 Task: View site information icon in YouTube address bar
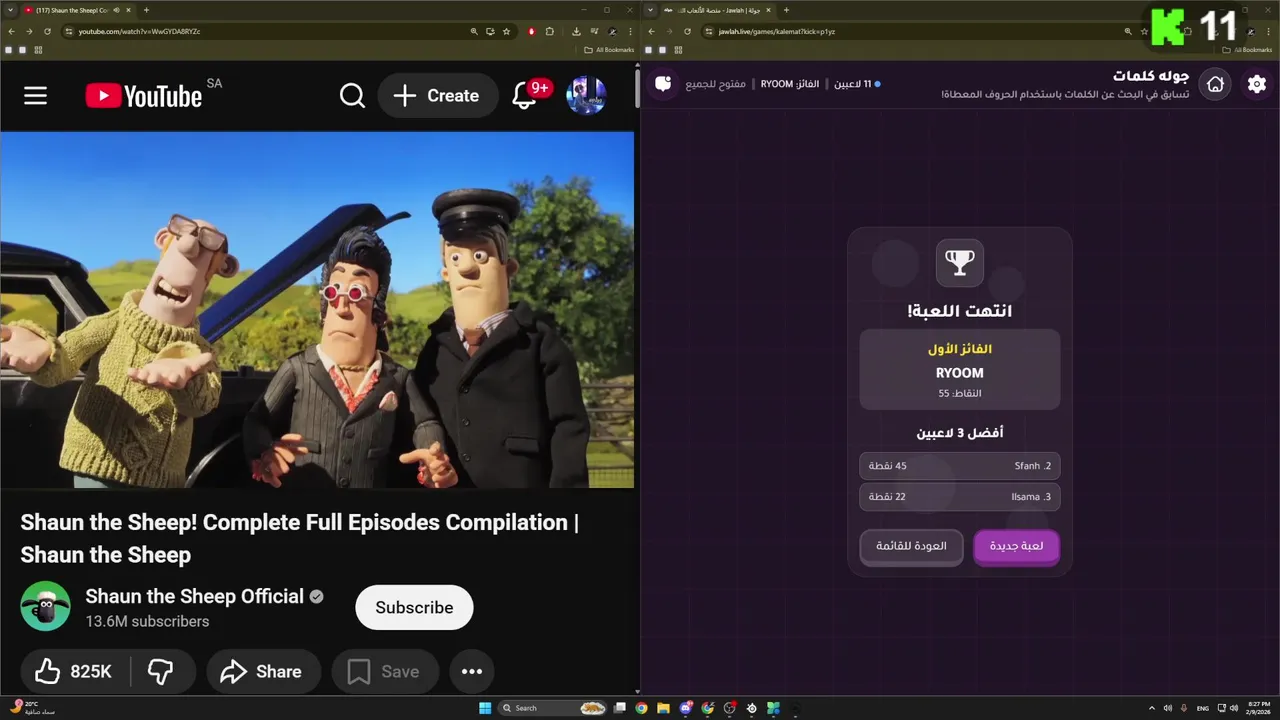coord(69,31)
